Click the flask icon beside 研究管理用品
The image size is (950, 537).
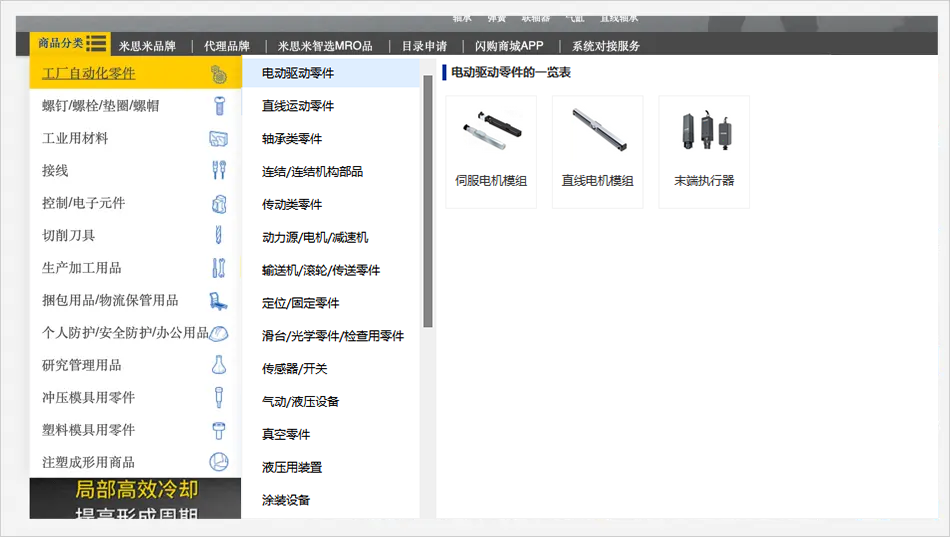[x=219, y=365]
